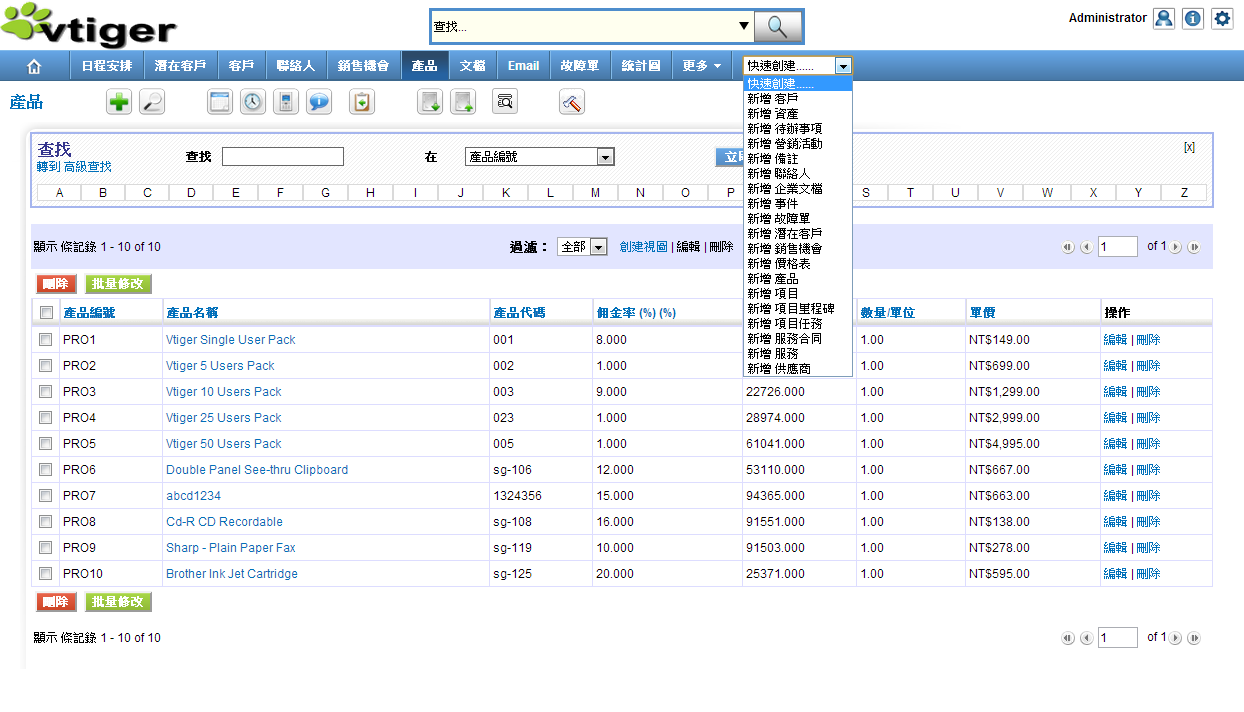Open the 轉到 高級查找 link
This screenshot has height=712, width=1244.
[x=74, y=167]
